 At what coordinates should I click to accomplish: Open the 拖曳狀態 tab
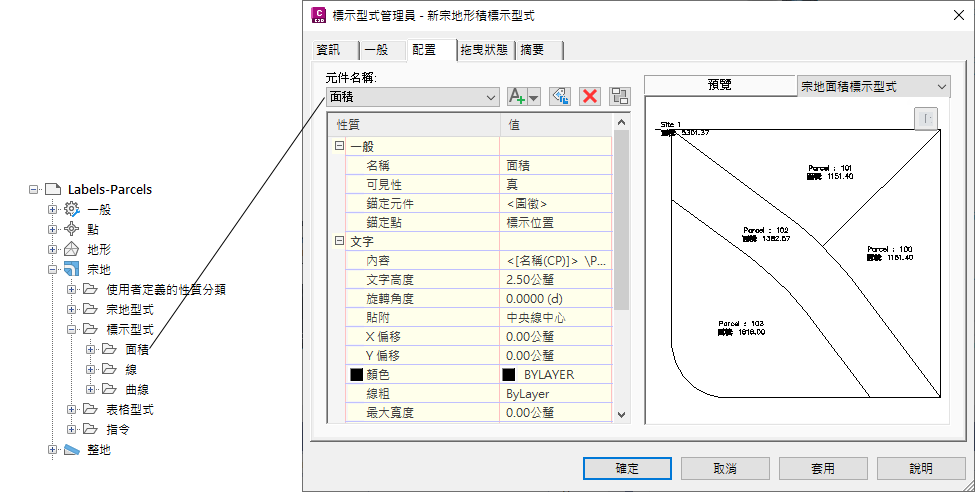pos(486,50)
